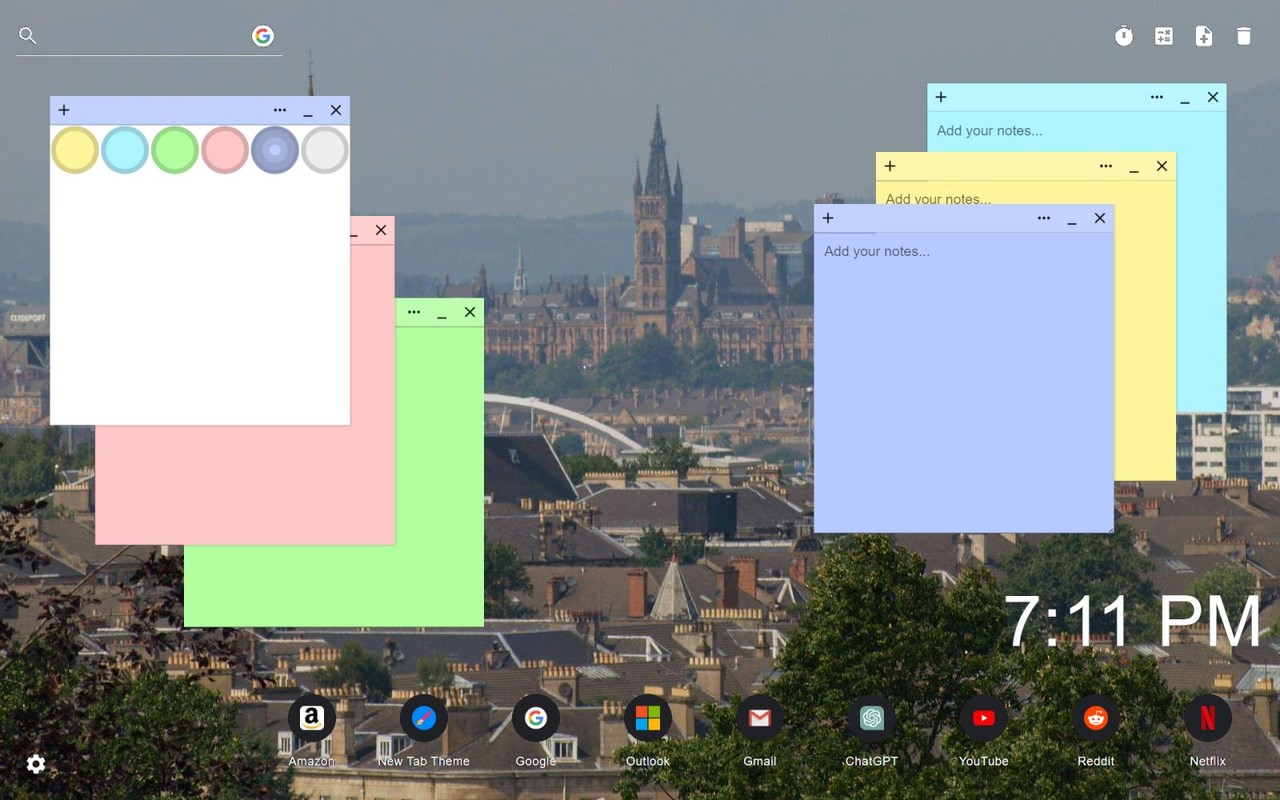Click the 7:11 PM clock

pos(1133,621)
